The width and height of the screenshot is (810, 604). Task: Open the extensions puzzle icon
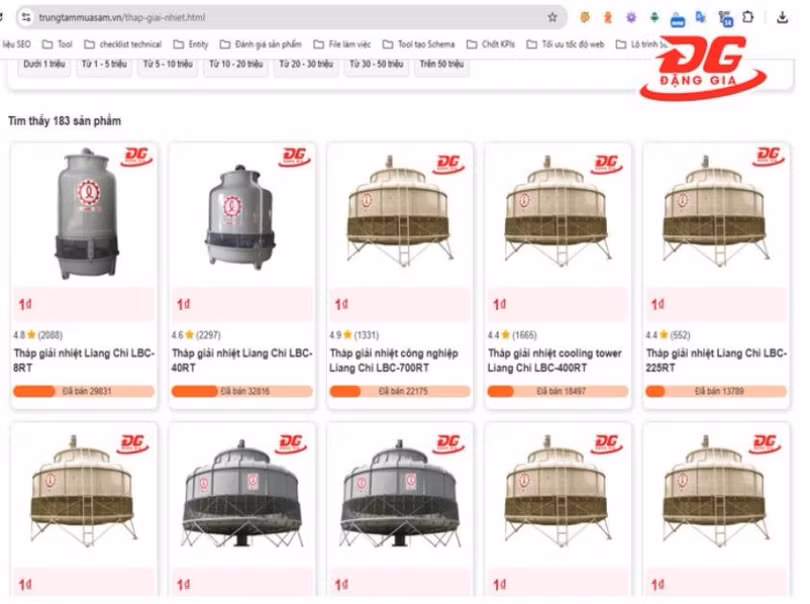pos(747,17)
